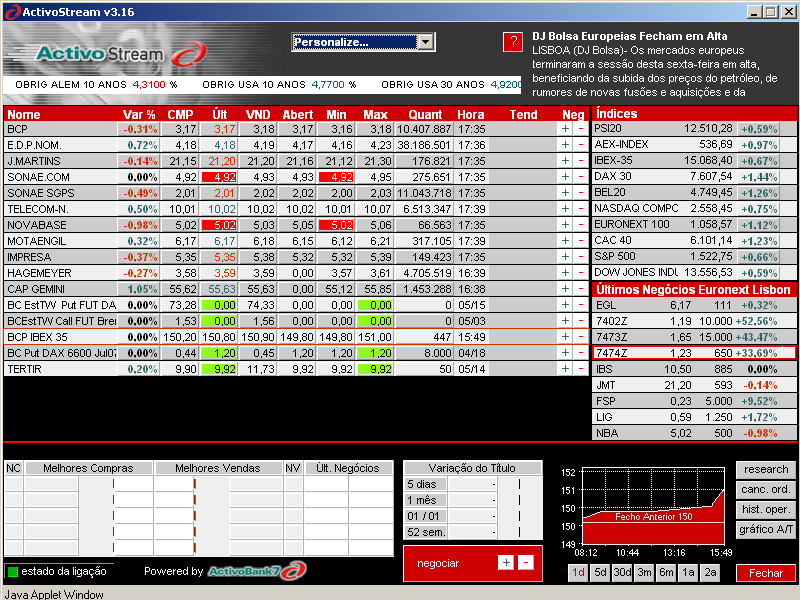Click the S&P 500 index row
This screenshot has height=600, width=800.
click(x=694, y=257)
